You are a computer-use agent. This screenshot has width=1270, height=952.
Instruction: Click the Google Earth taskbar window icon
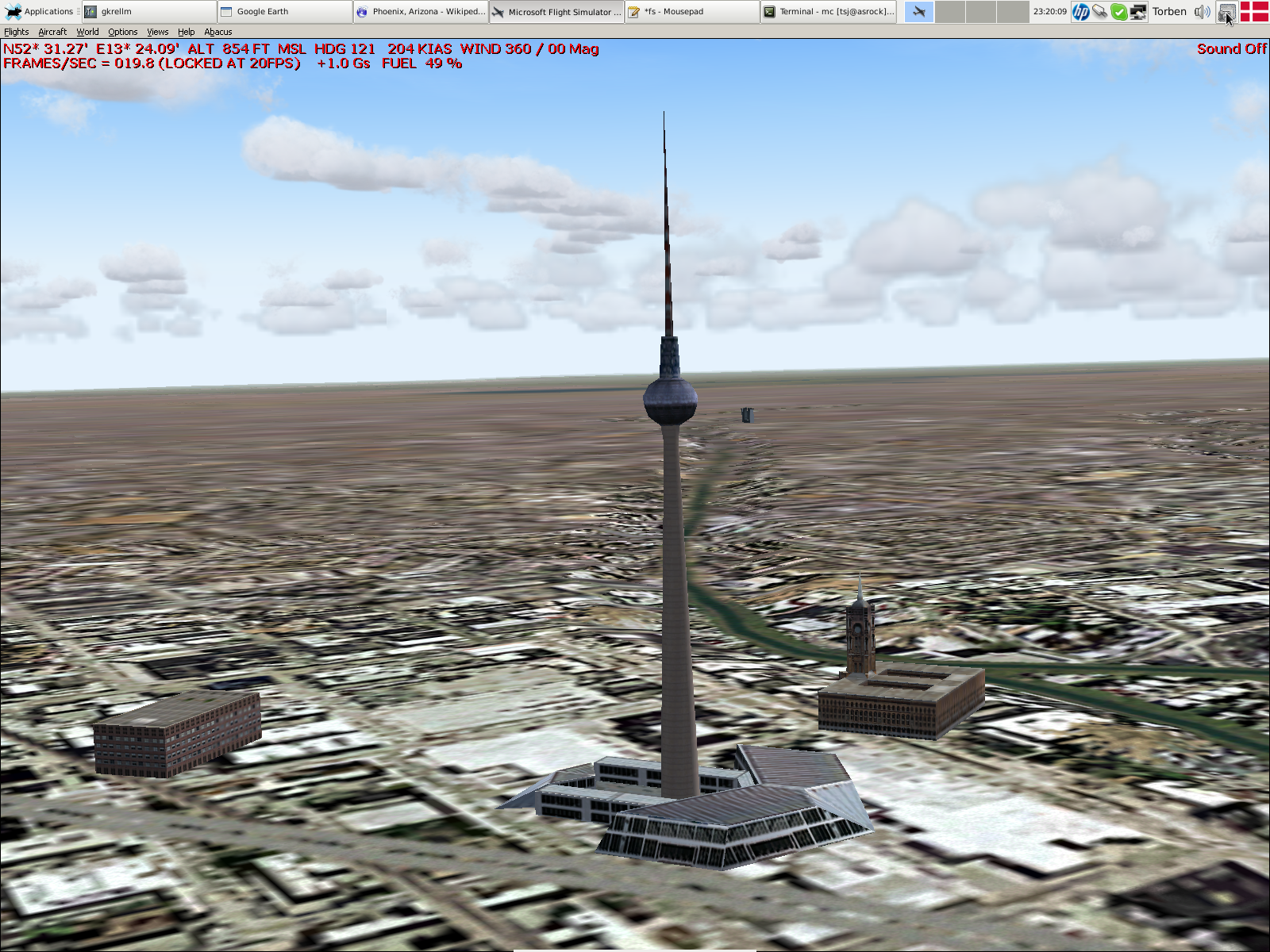coord(226,12)
